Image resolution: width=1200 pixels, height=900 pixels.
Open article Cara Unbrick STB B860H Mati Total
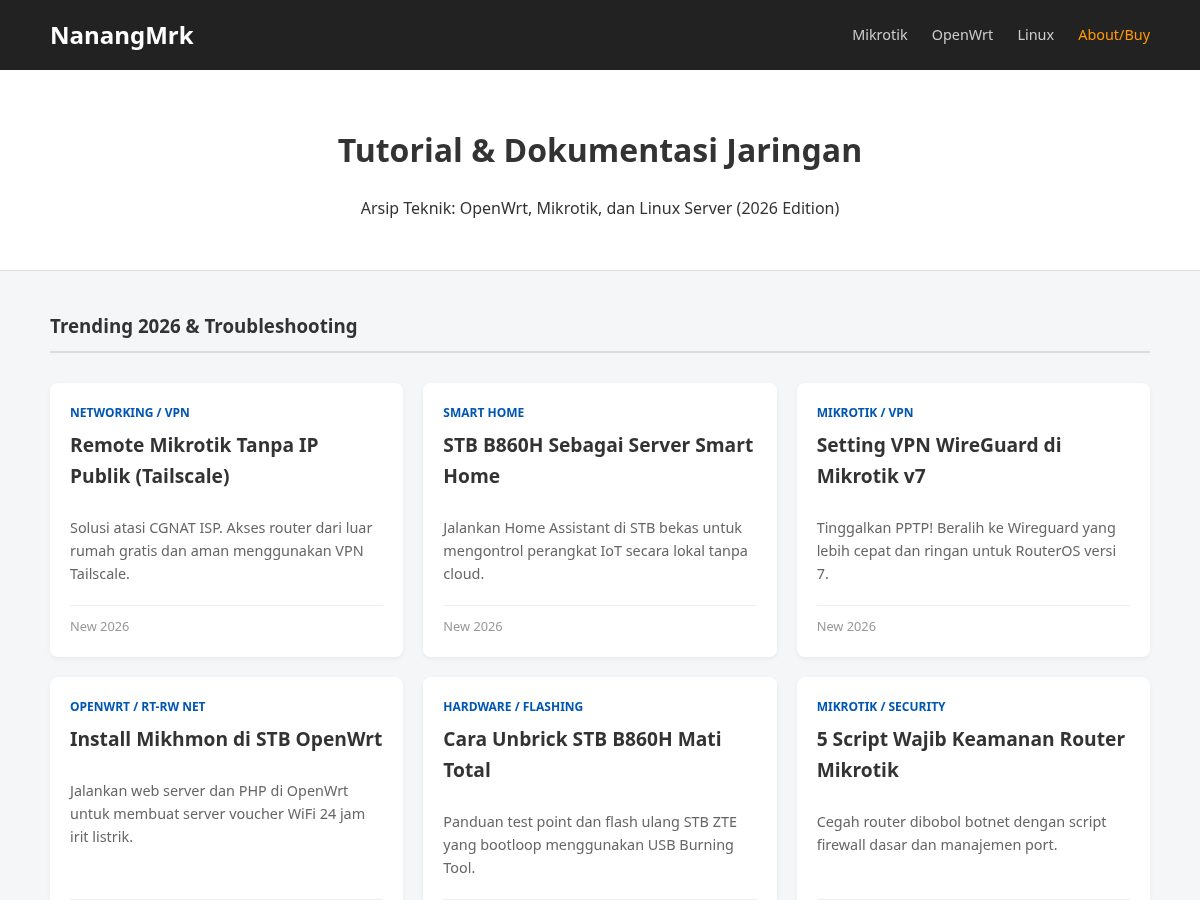582,754
